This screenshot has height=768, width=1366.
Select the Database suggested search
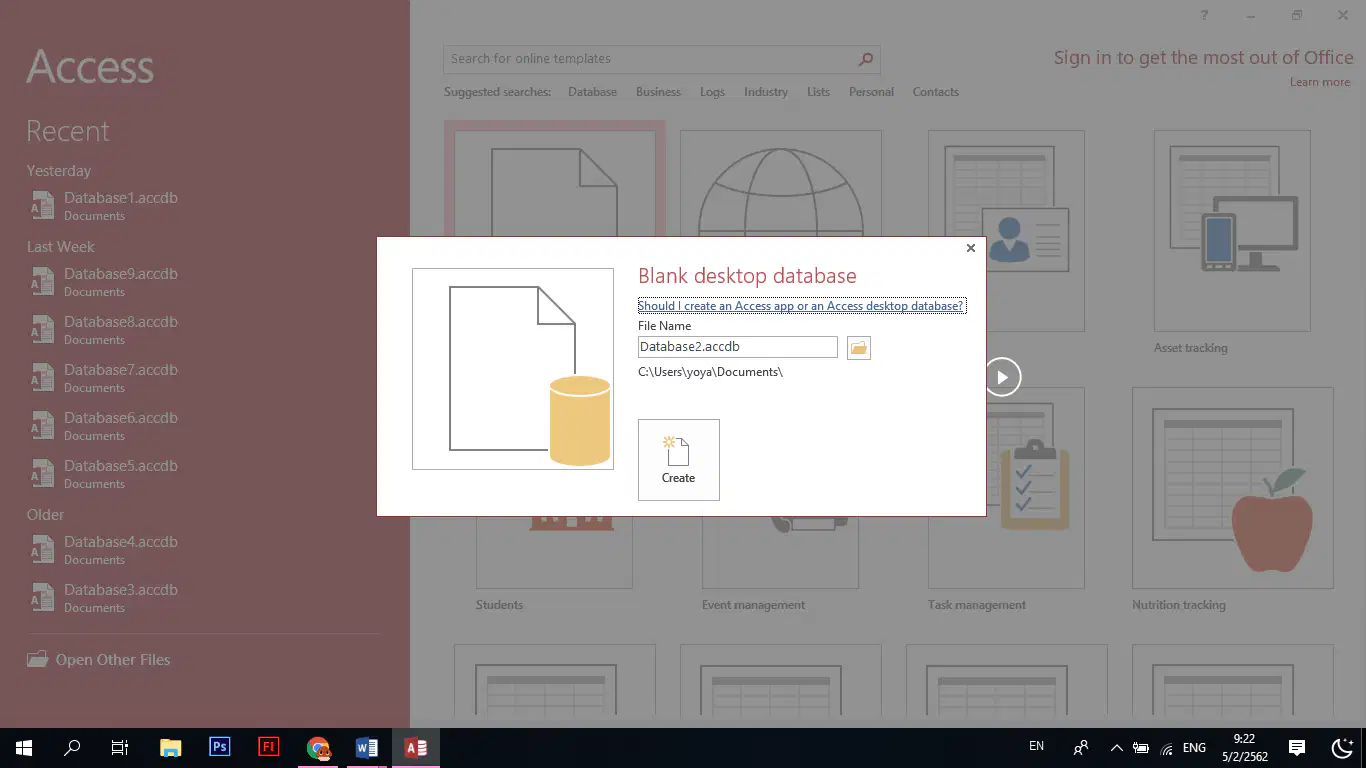pyautogui.click(x=593, y=92)
